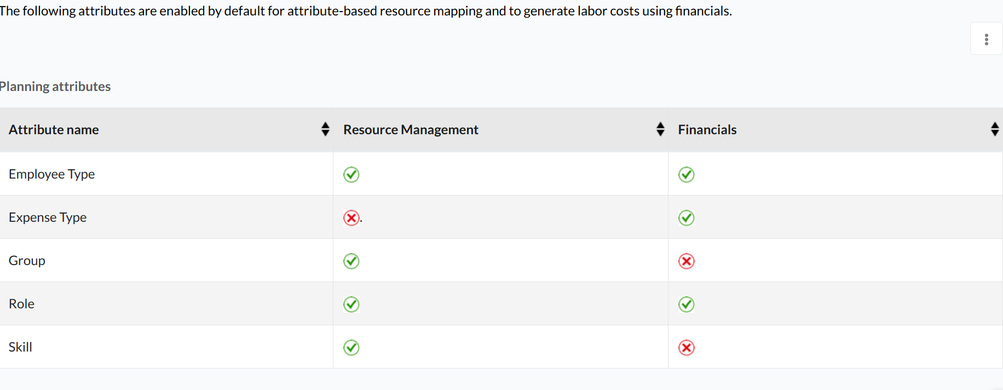The width and height of the screenshot is (1003, 390).
Task: Select the Skill row label
Action: (x=20, y=347)
